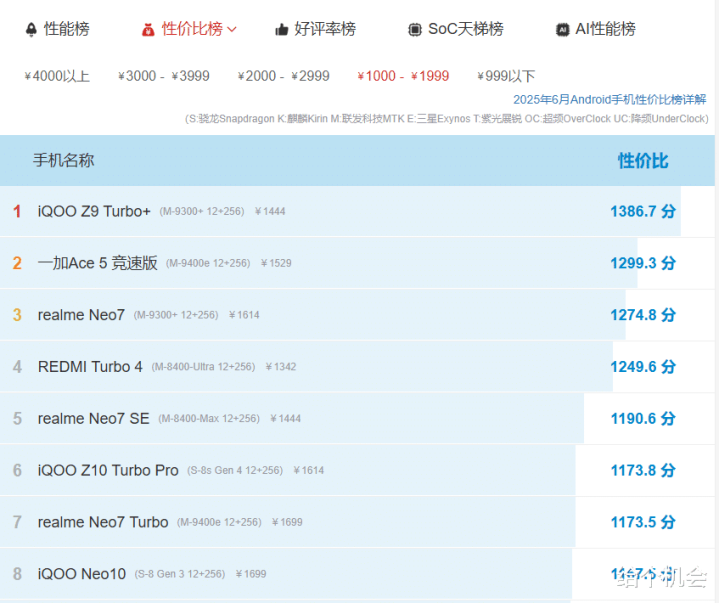
Task: Click the ¥1342 price of REDMI Turbo 4
Action: (281, 367)
